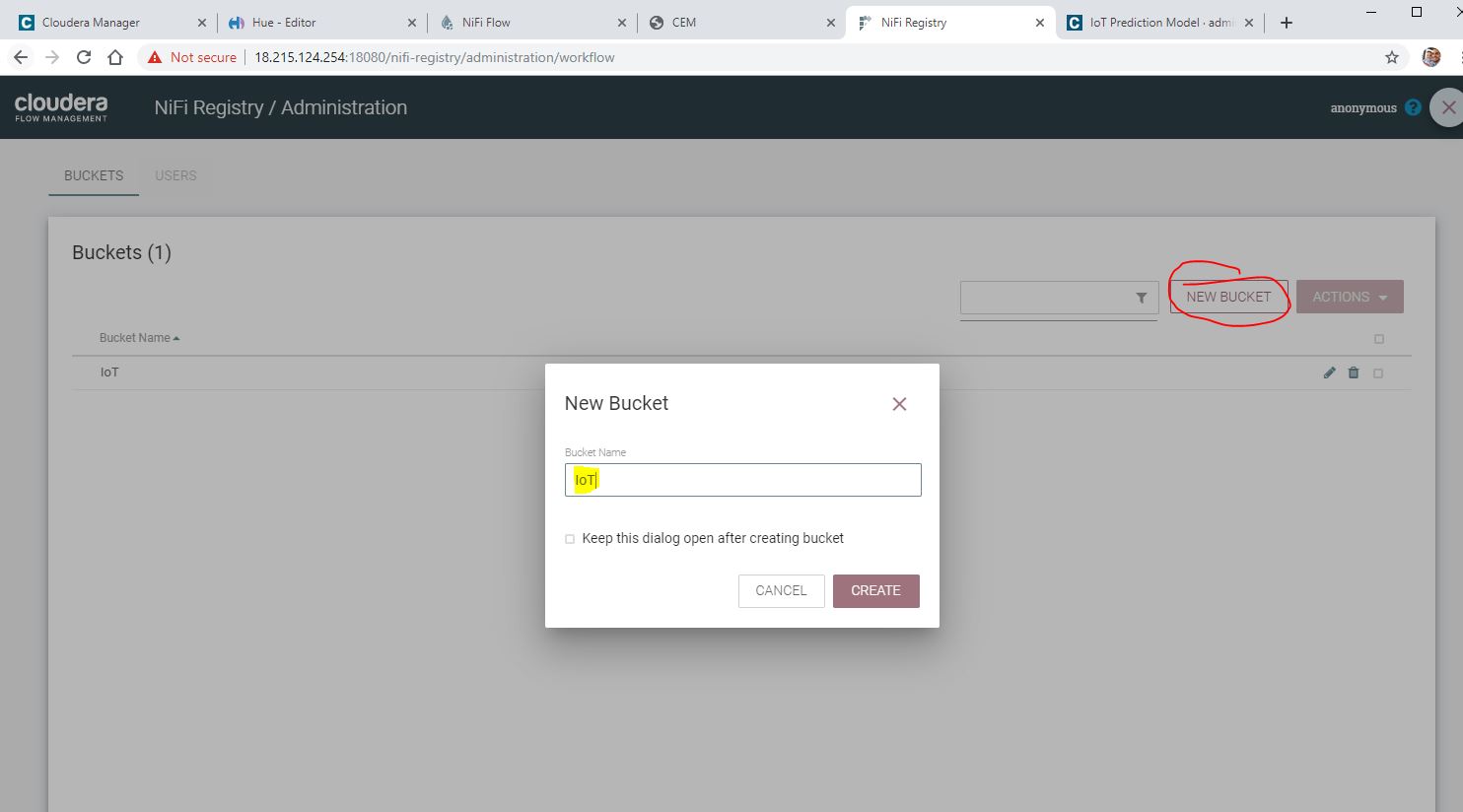Click the trash delete icon for IoT bucket

(1354, 372)
